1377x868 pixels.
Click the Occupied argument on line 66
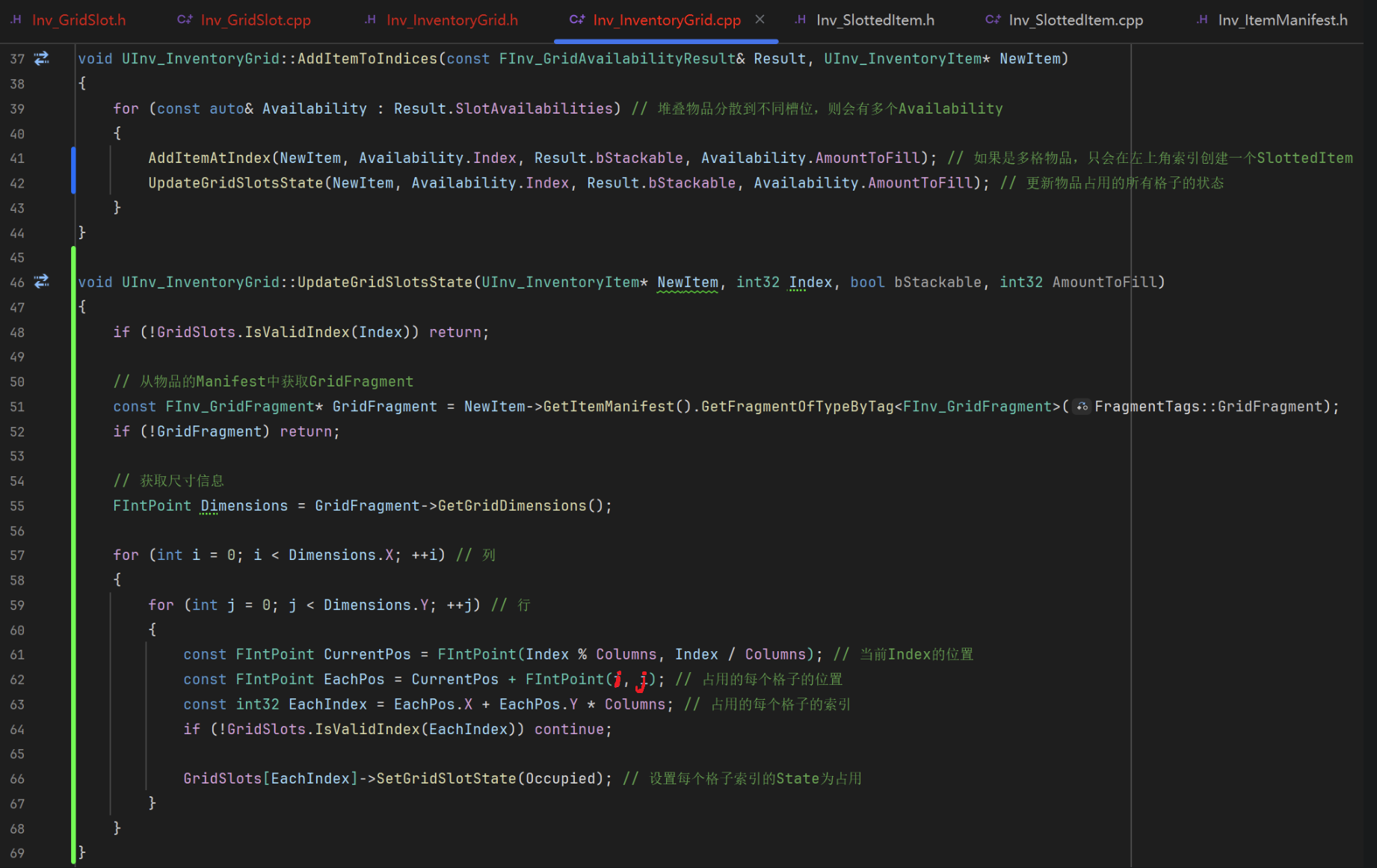[x=561, y=779]
